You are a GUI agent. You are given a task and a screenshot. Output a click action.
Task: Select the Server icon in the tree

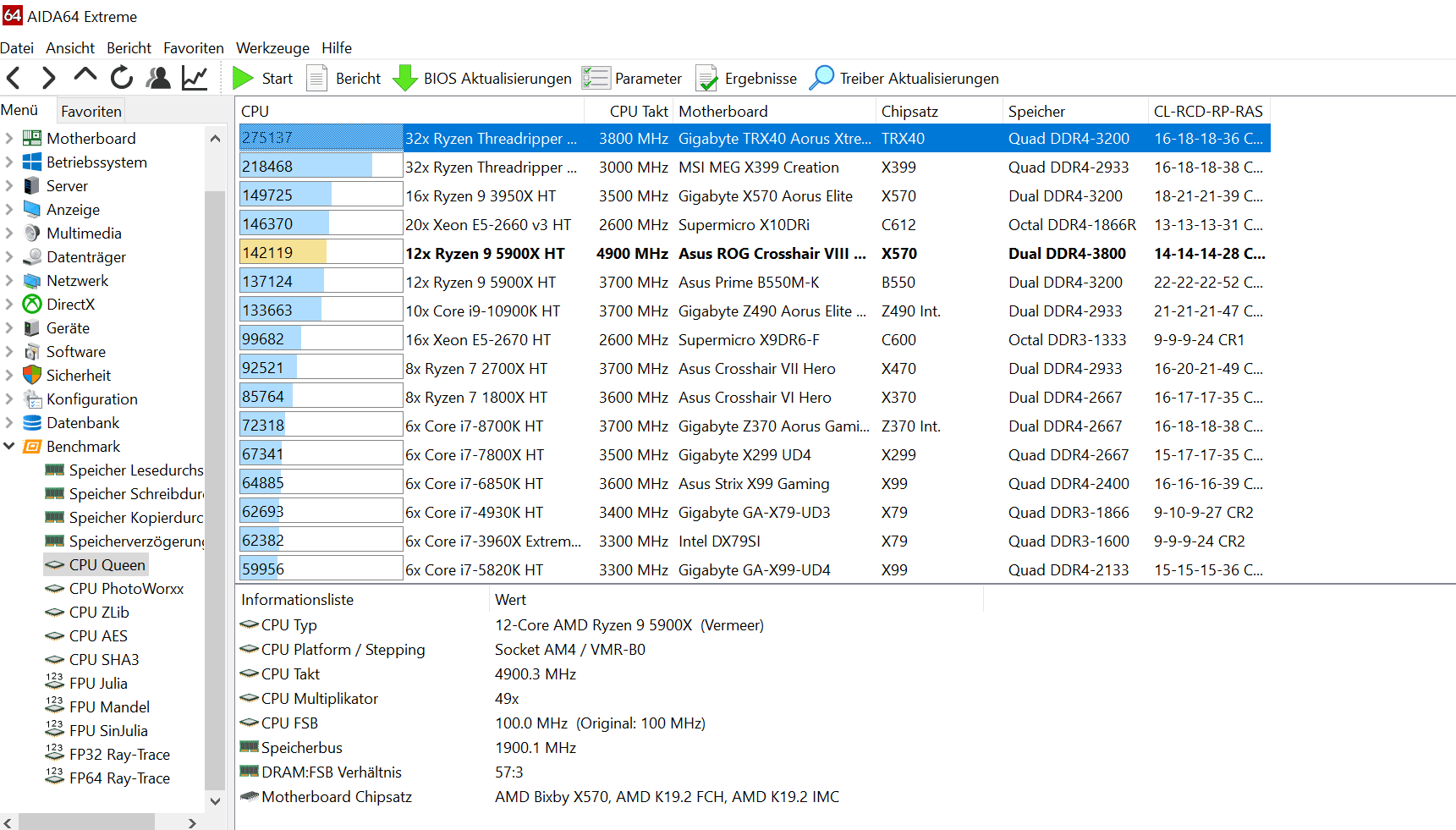click(x=32, y=185)
